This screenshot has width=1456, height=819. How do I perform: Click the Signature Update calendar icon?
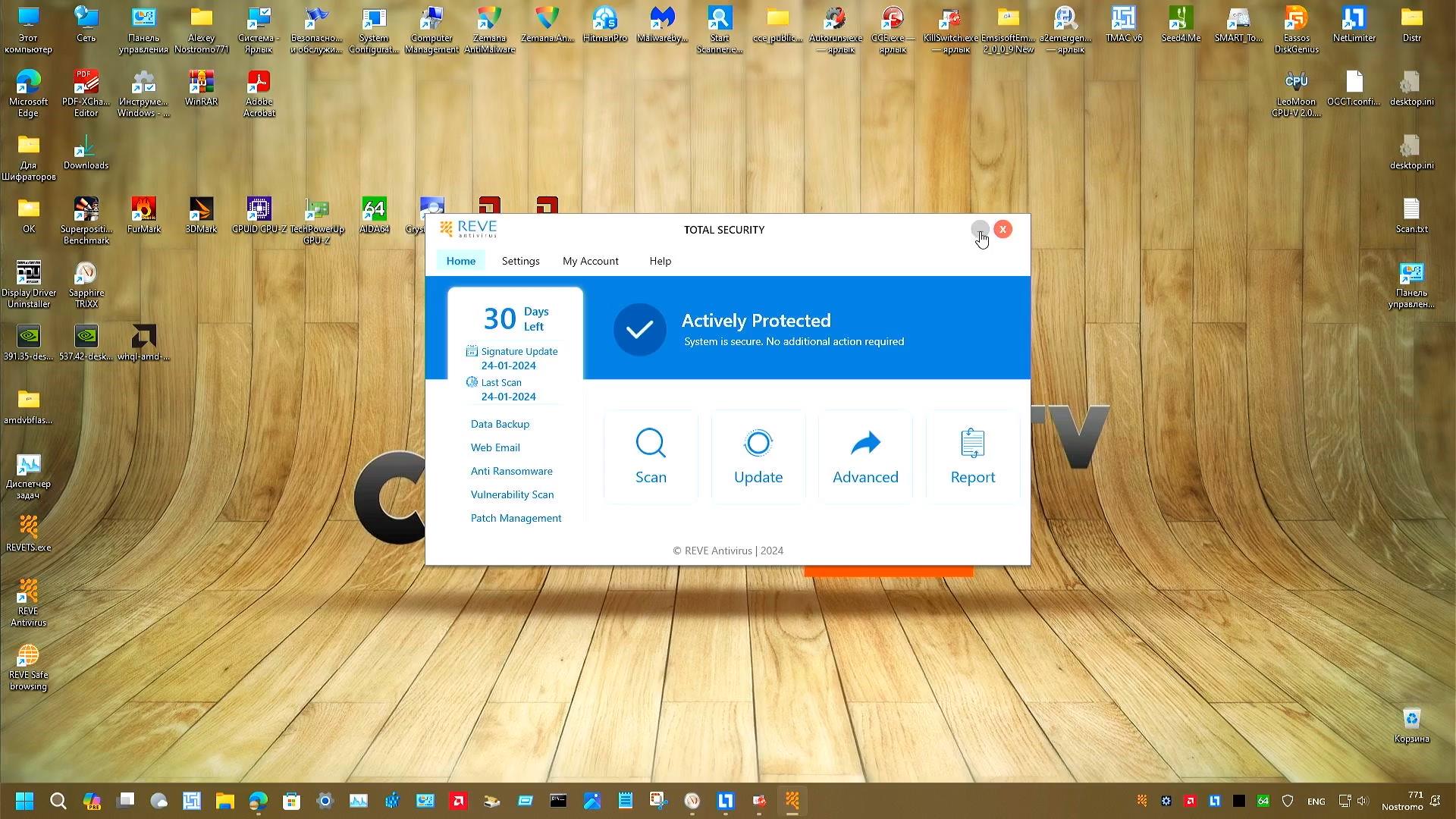(472, 351)
